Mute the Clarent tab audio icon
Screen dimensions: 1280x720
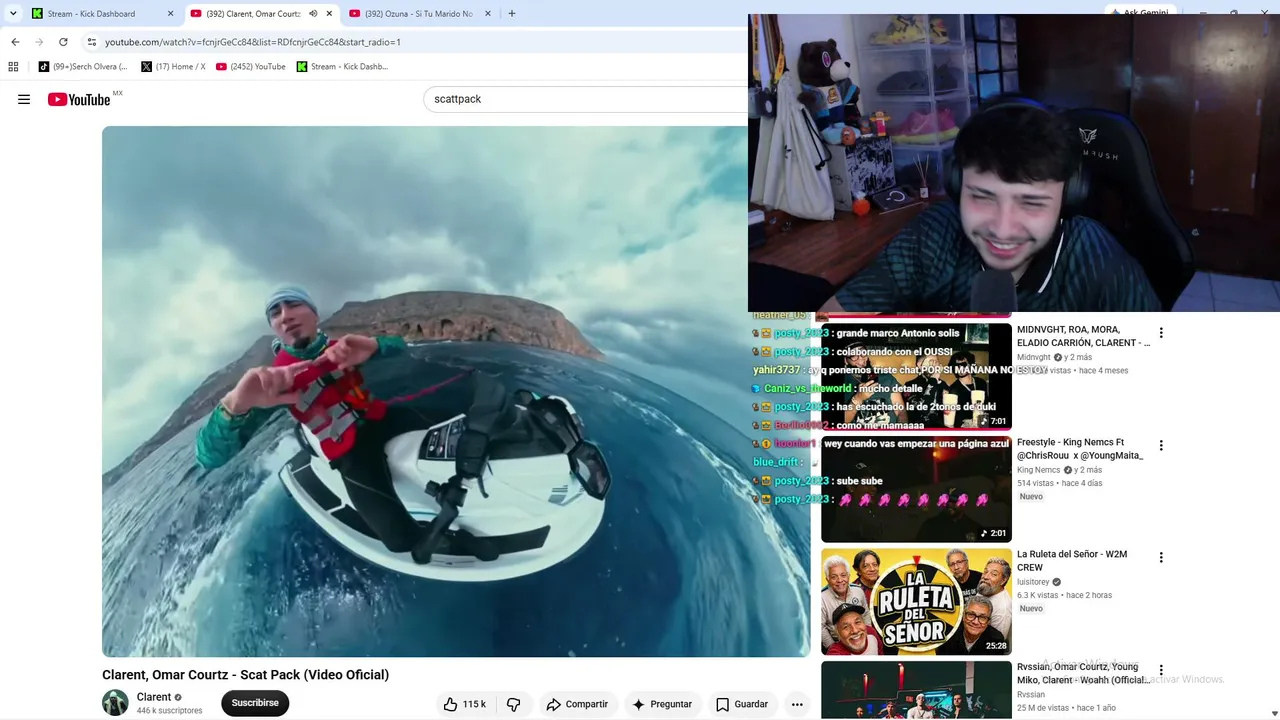(313, 14)
